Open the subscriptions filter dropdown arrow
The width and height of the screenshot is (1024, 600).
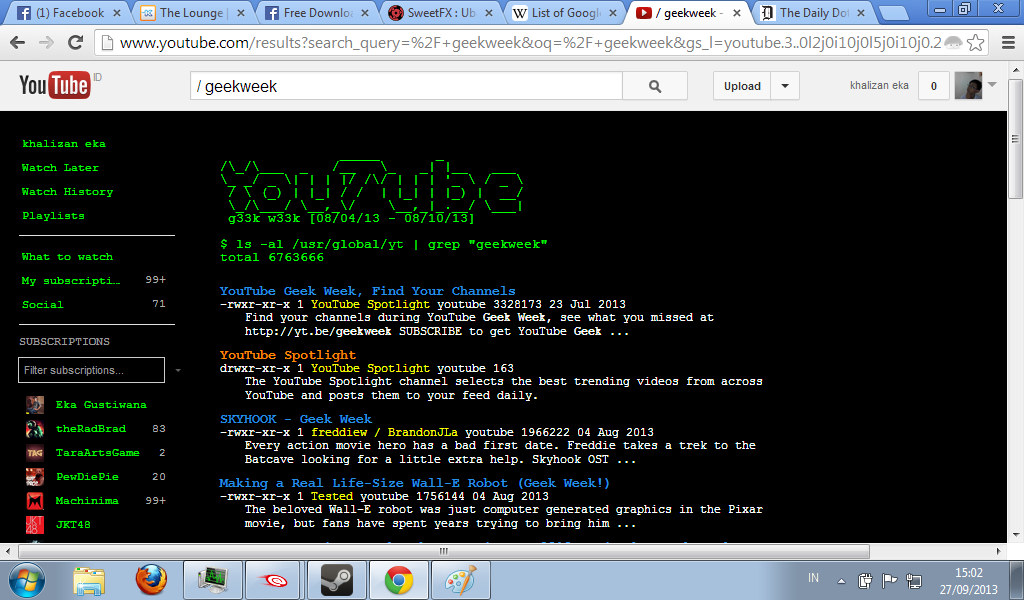click(x=178, y=370)
